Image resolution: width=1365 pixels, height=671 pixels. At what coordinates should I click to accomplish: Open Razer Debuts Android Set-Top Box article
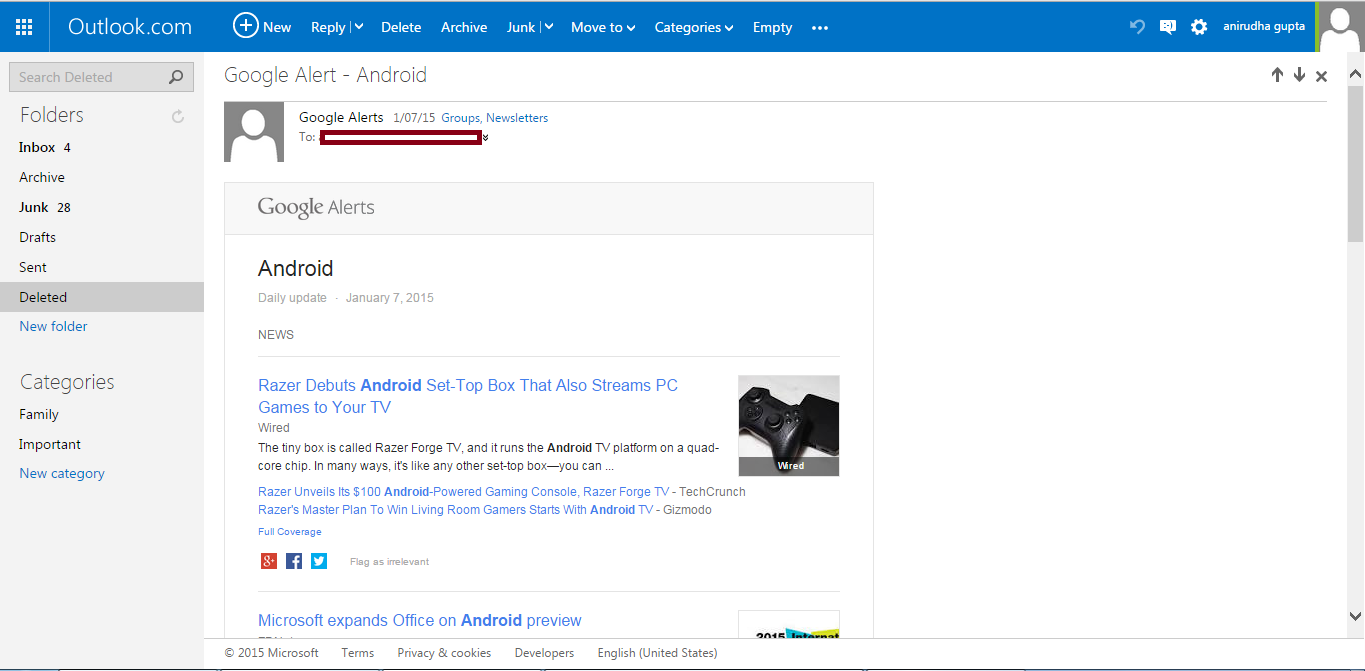(468, 396)
